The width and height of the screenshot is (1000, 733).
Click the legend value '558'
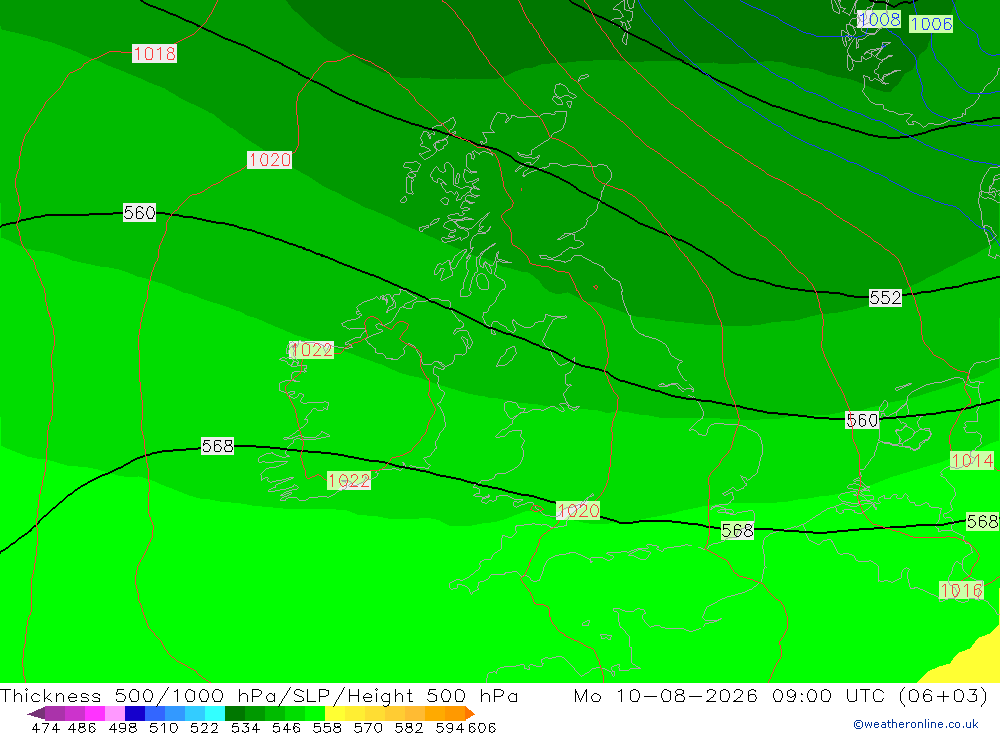pos(327,728)
